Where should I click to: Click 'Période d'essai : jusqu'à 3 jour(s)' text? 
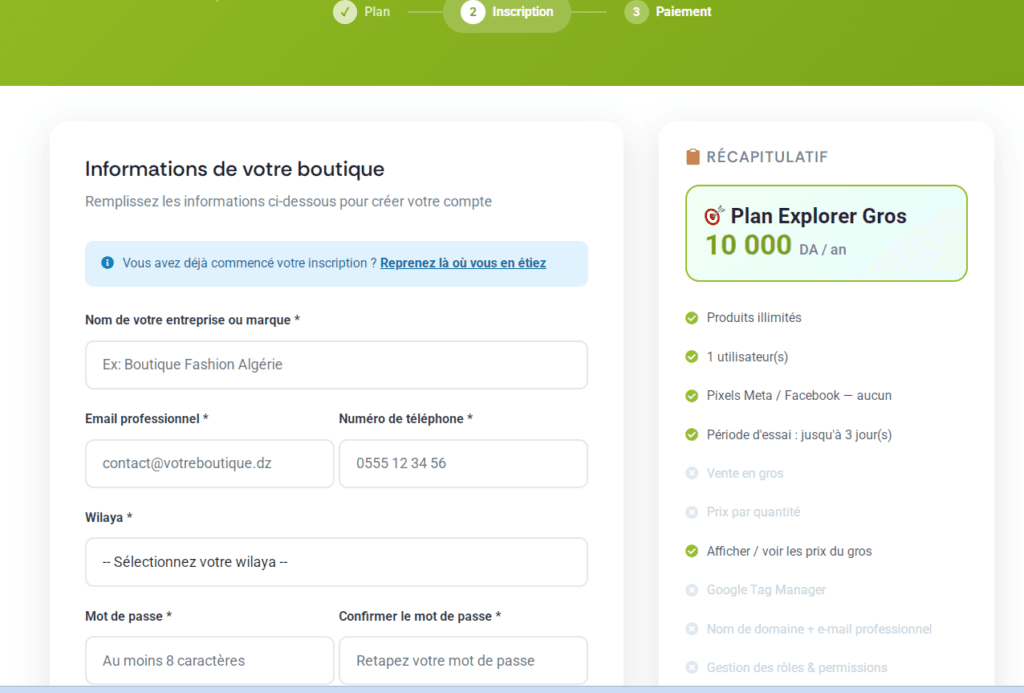(799, 435)
